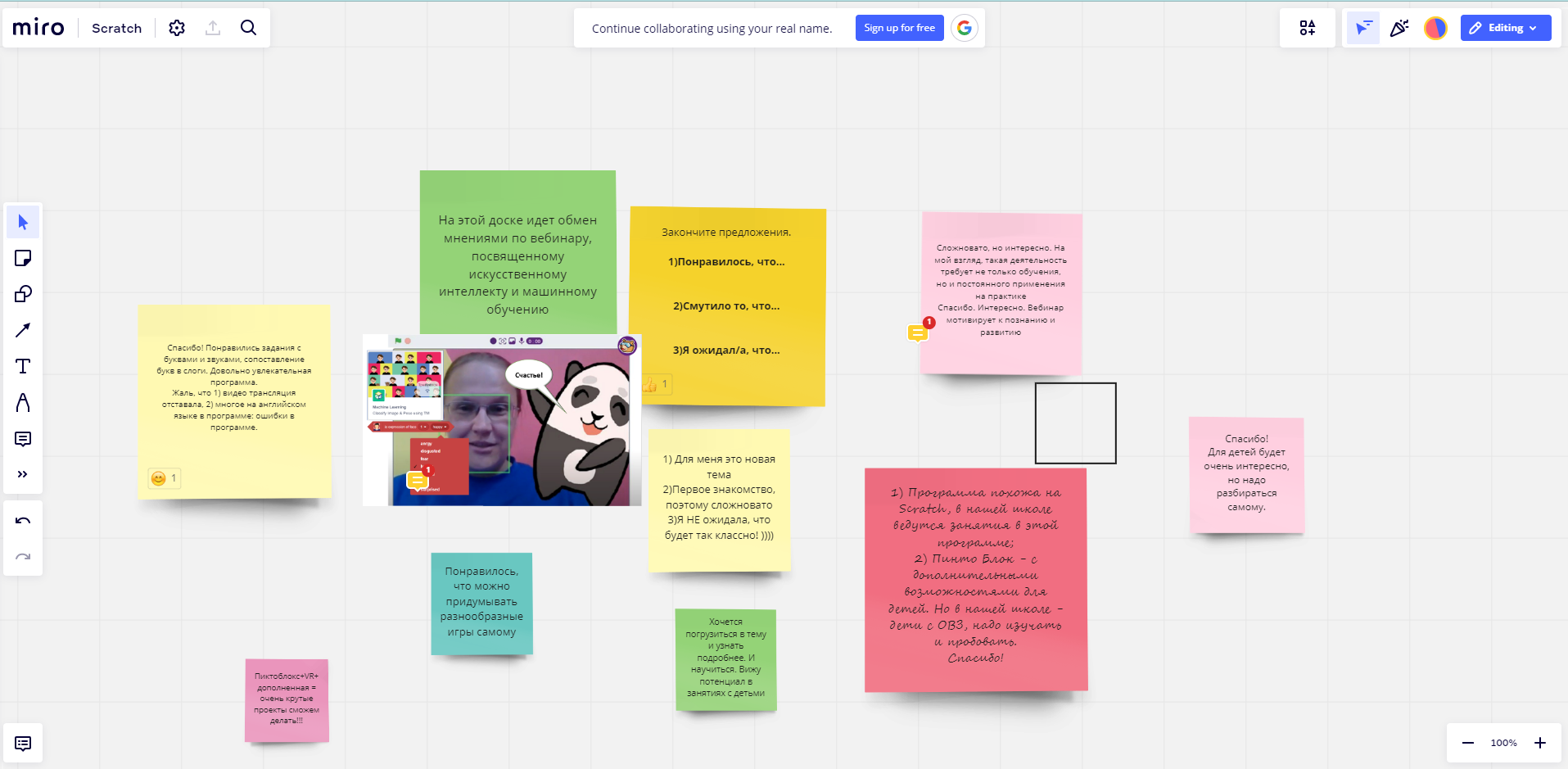Zoom in with the plus button
Viewport: 1568px width, 769px height.
click(1540, 743)
